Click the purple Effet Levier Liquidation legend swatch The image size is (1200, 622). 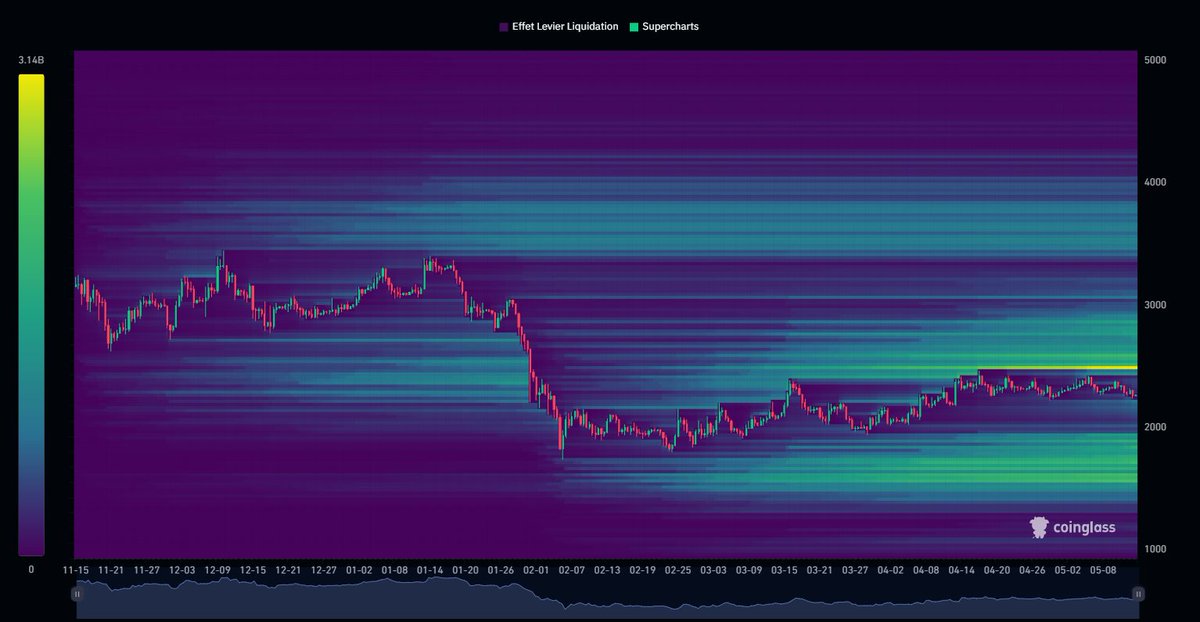pyautogui.click(x=503, y=27)
